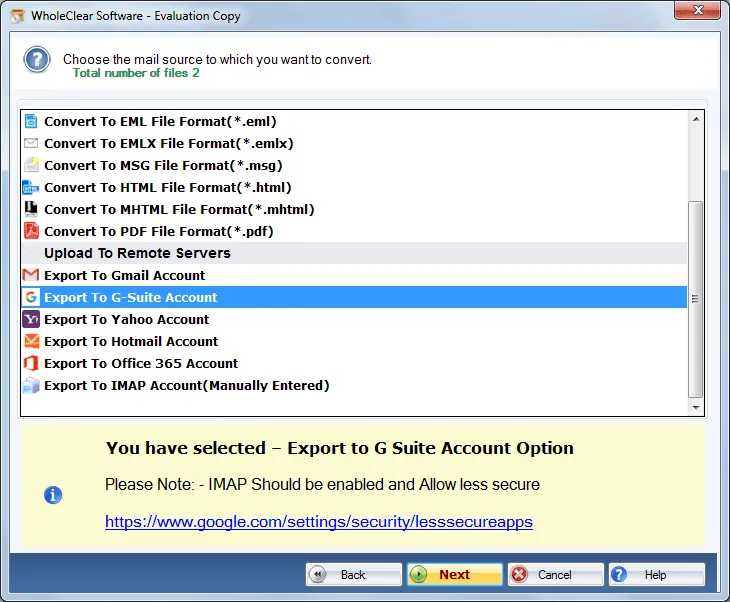Click the IMAP account icon
730x602 pixels.
coord(31,386)
